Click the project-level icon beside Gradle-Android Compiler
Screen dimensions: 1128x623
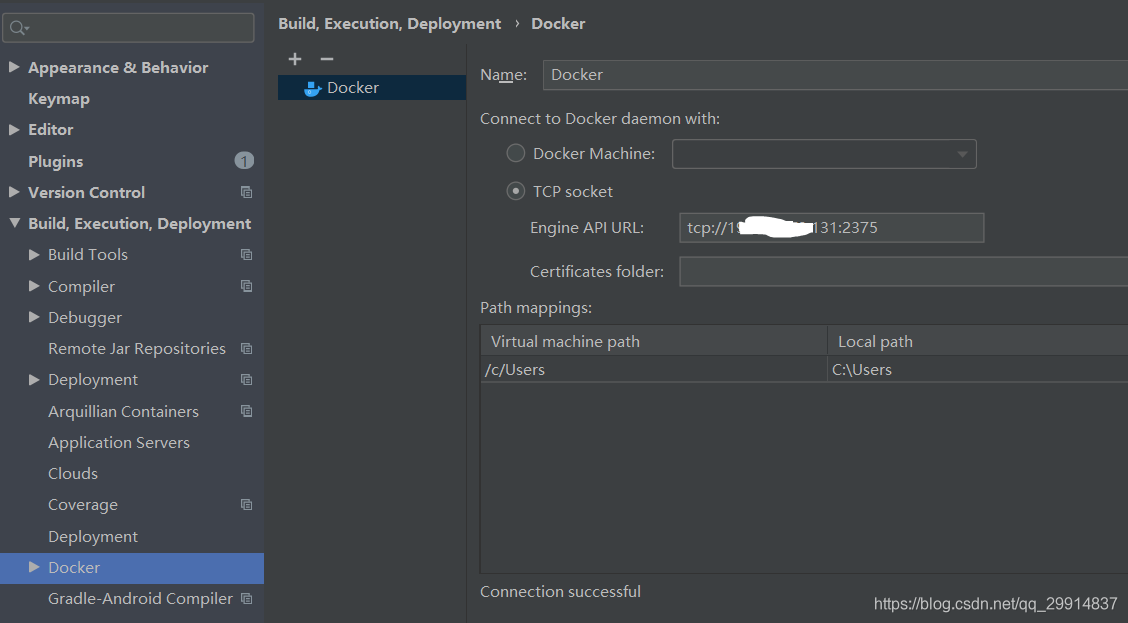pyautogui.click(x=247, y=599)
